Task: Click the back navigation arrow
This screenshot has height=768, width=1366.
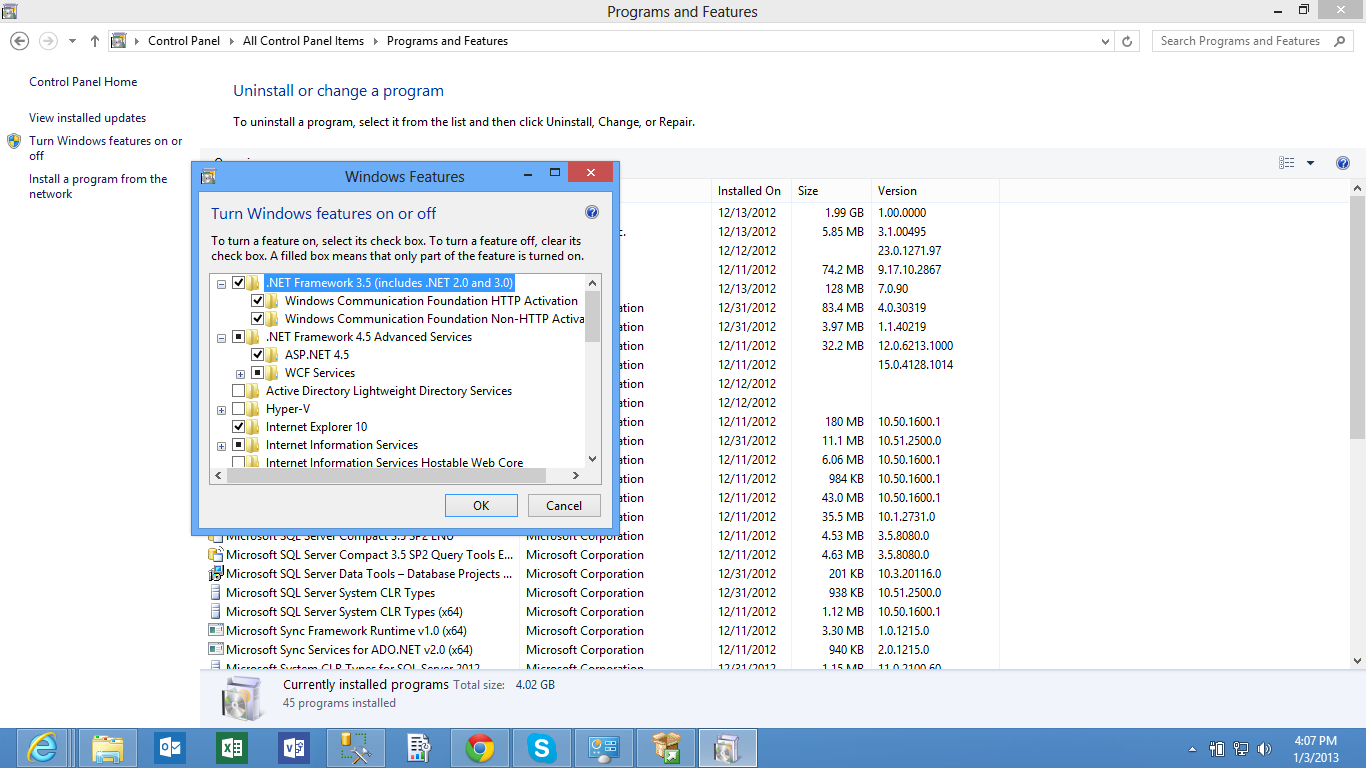Action: [18, 41]
